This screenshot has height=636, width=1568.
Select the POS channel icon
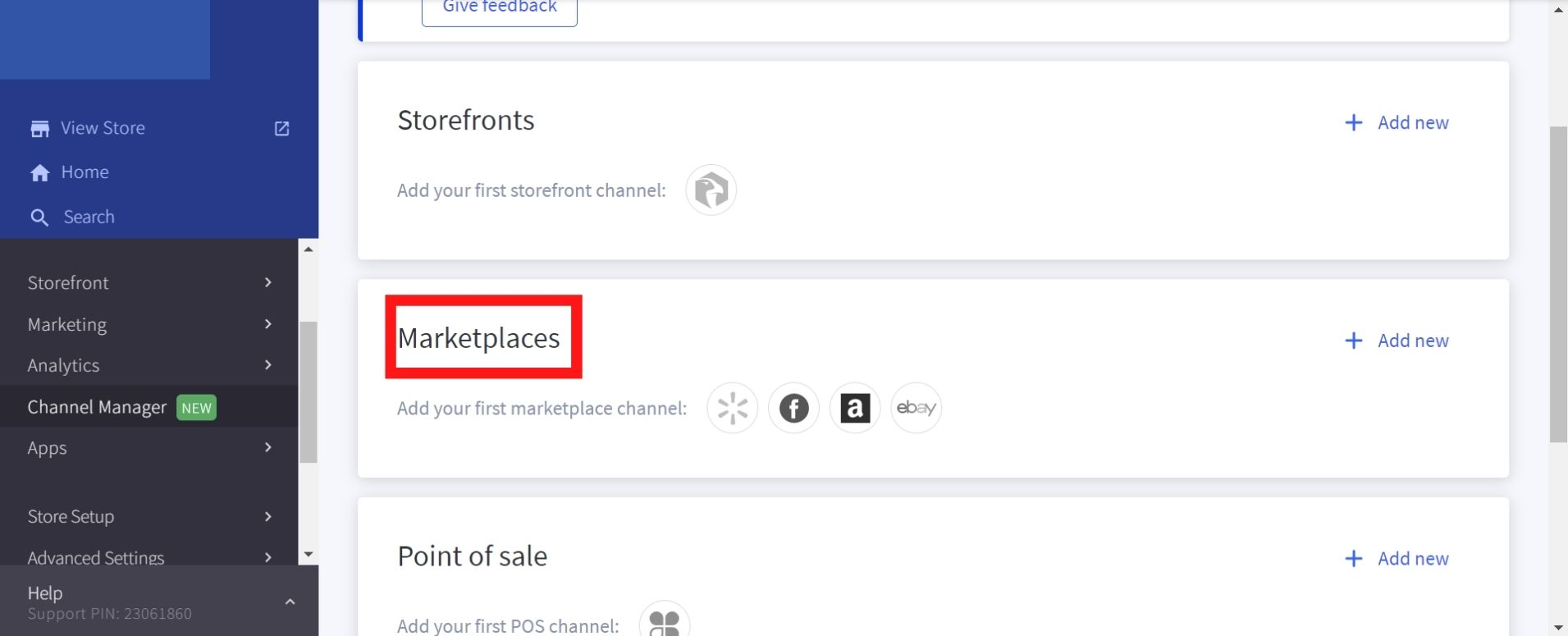coord(665,622)
